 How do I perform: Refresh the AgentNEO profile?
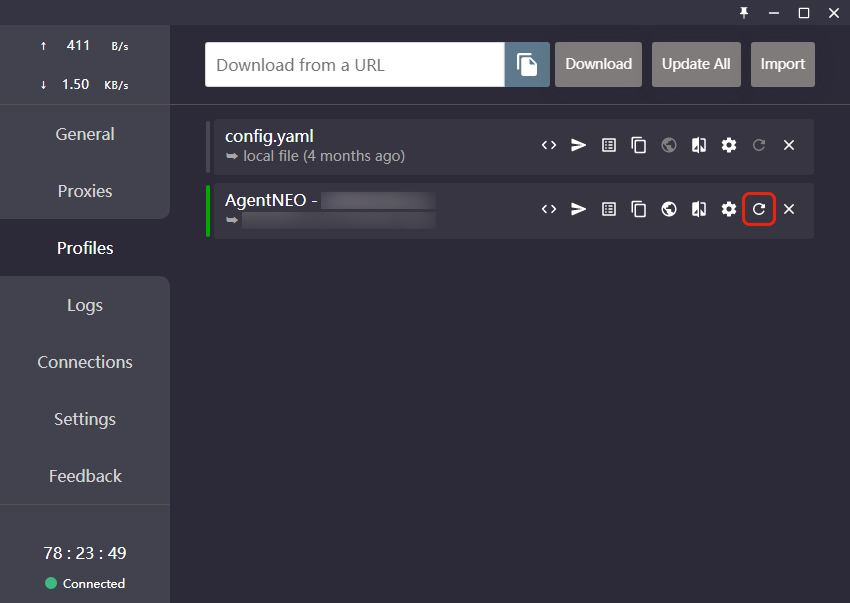(x=759, y=209)
